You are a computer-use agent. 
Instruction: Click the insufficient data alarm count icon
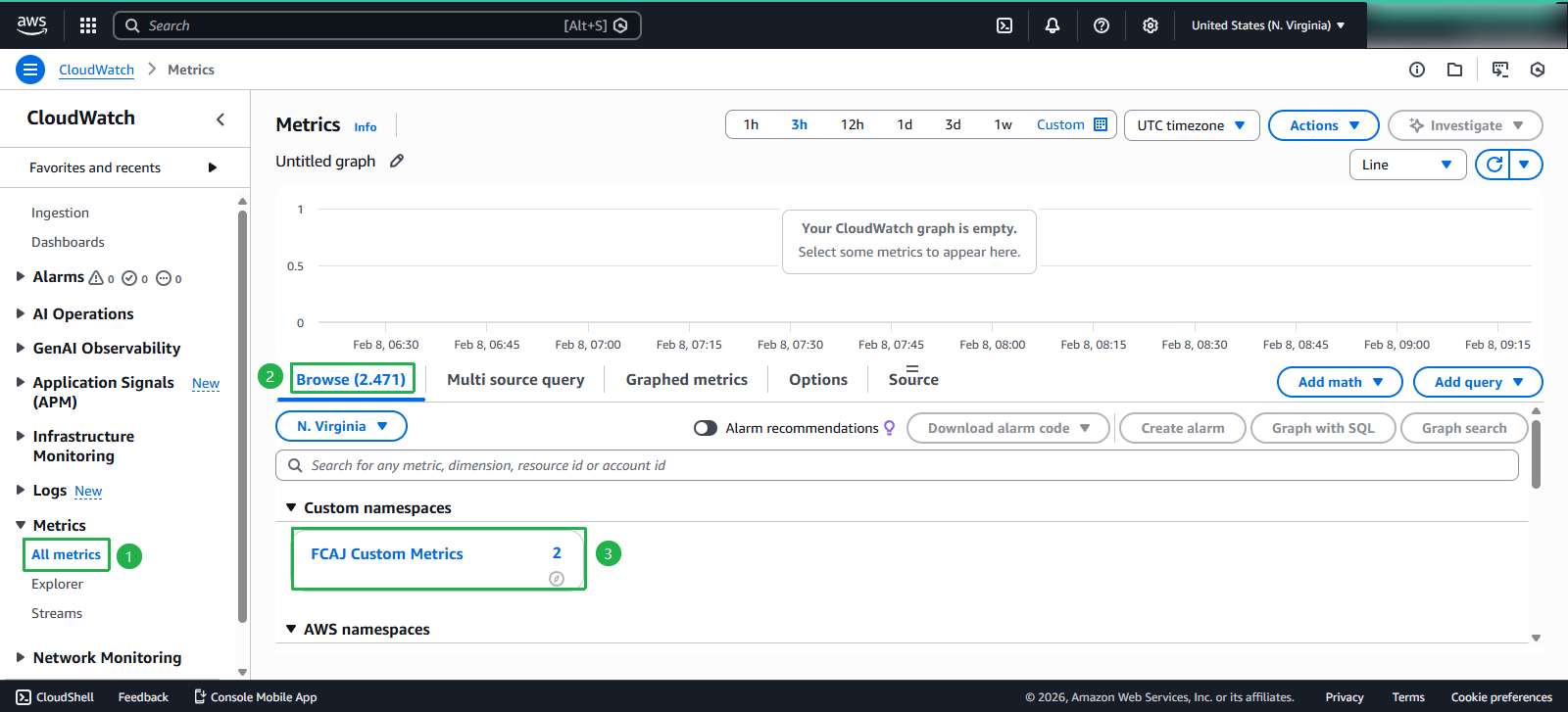point(164,278)
